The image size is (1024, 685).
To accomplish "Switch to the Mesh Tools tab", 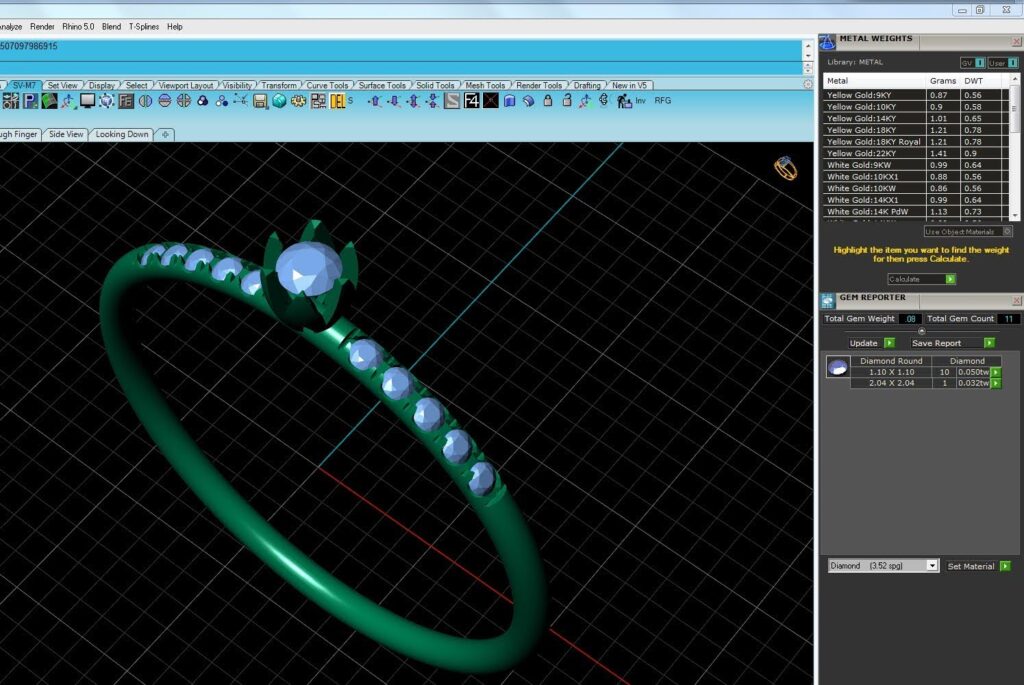I will 485,86.
